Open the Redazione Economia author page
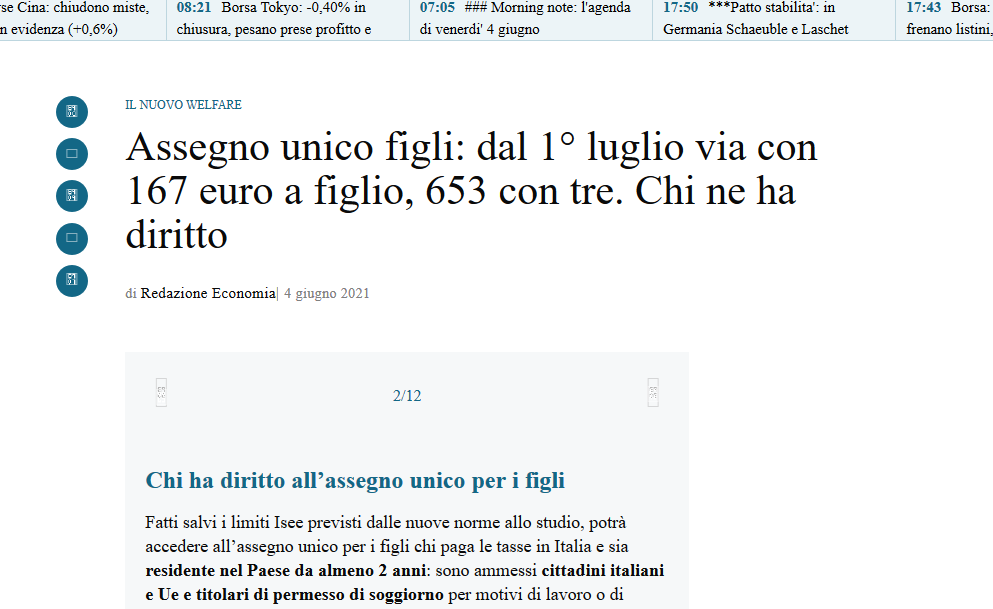 (207, 293)
